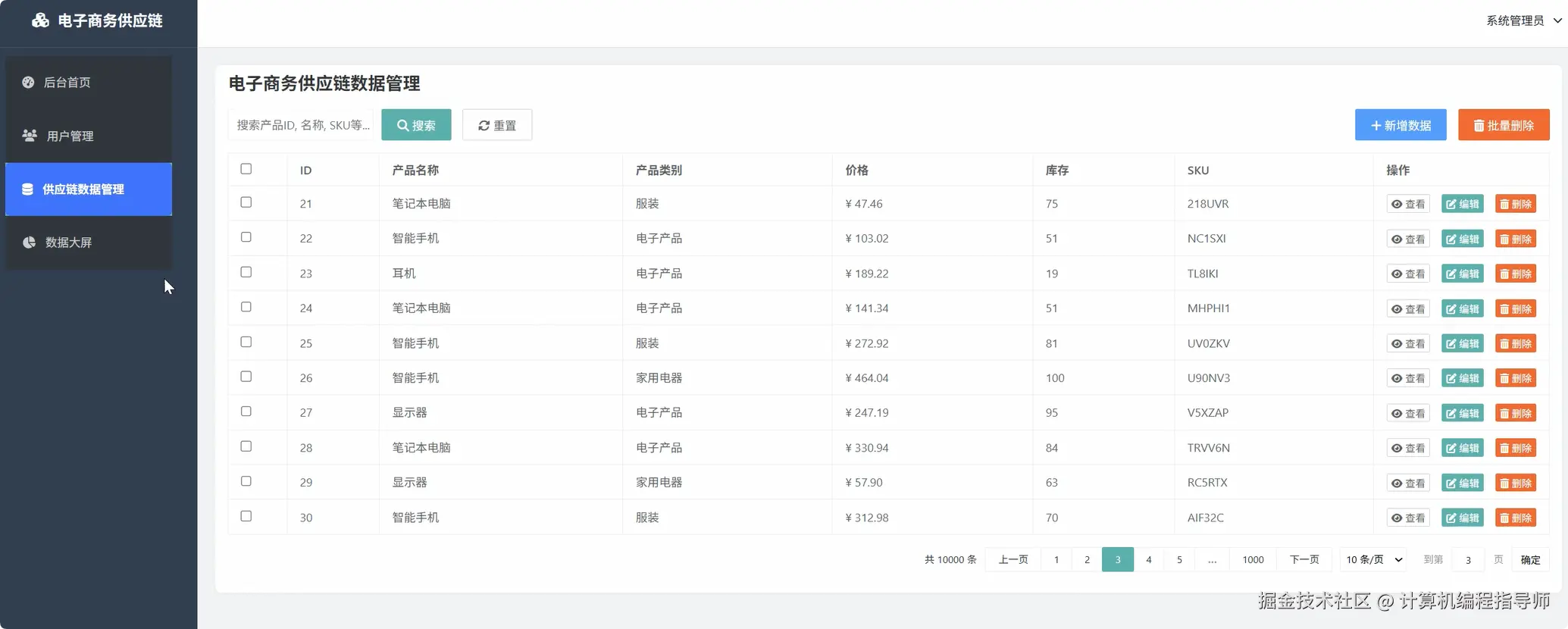The image size is (1568, 629).
Task: Edit the row with SKU MHPHI1
Action: 1462,308
